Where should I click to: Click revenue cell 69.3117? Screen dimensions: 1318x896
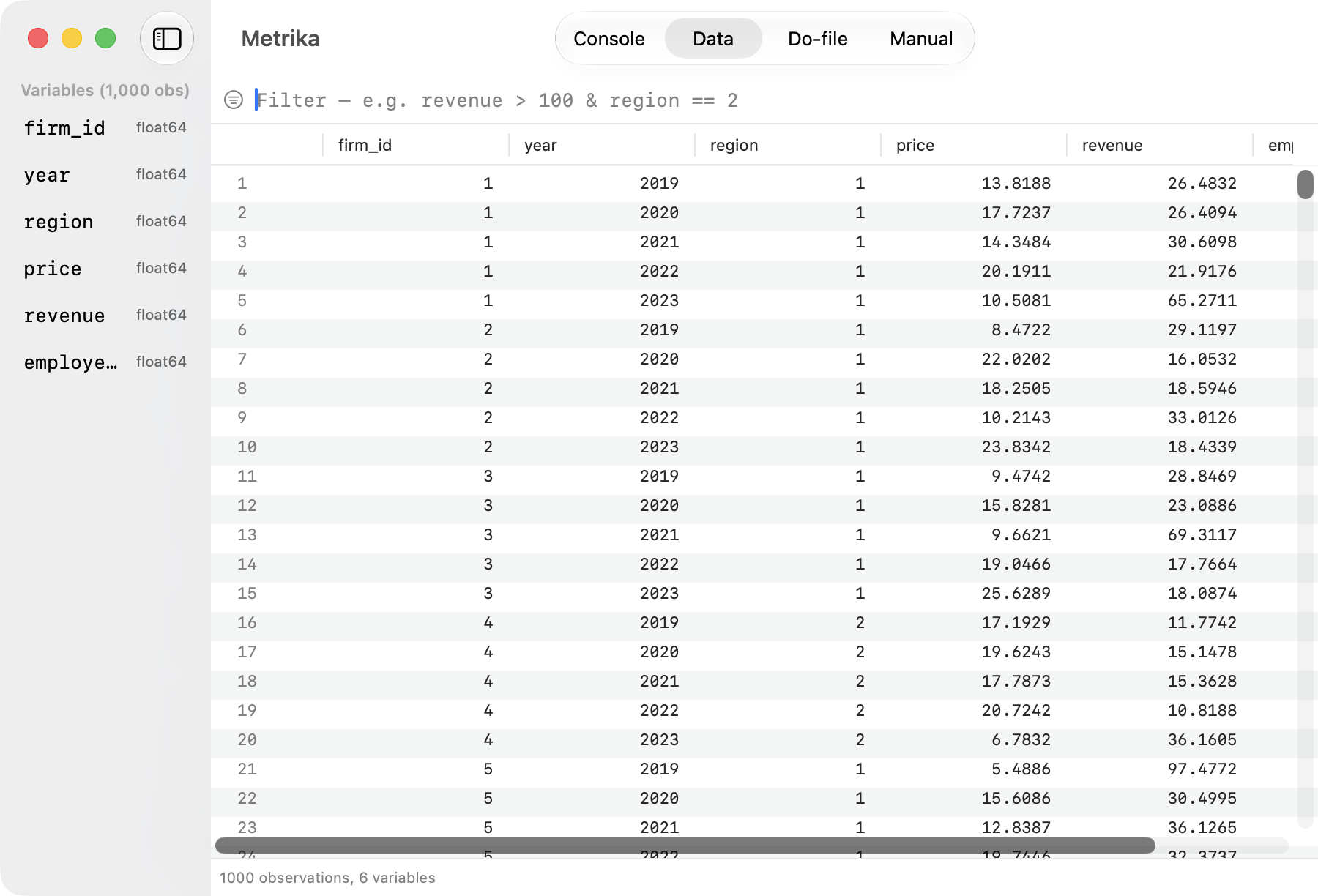coord(1202,534)
